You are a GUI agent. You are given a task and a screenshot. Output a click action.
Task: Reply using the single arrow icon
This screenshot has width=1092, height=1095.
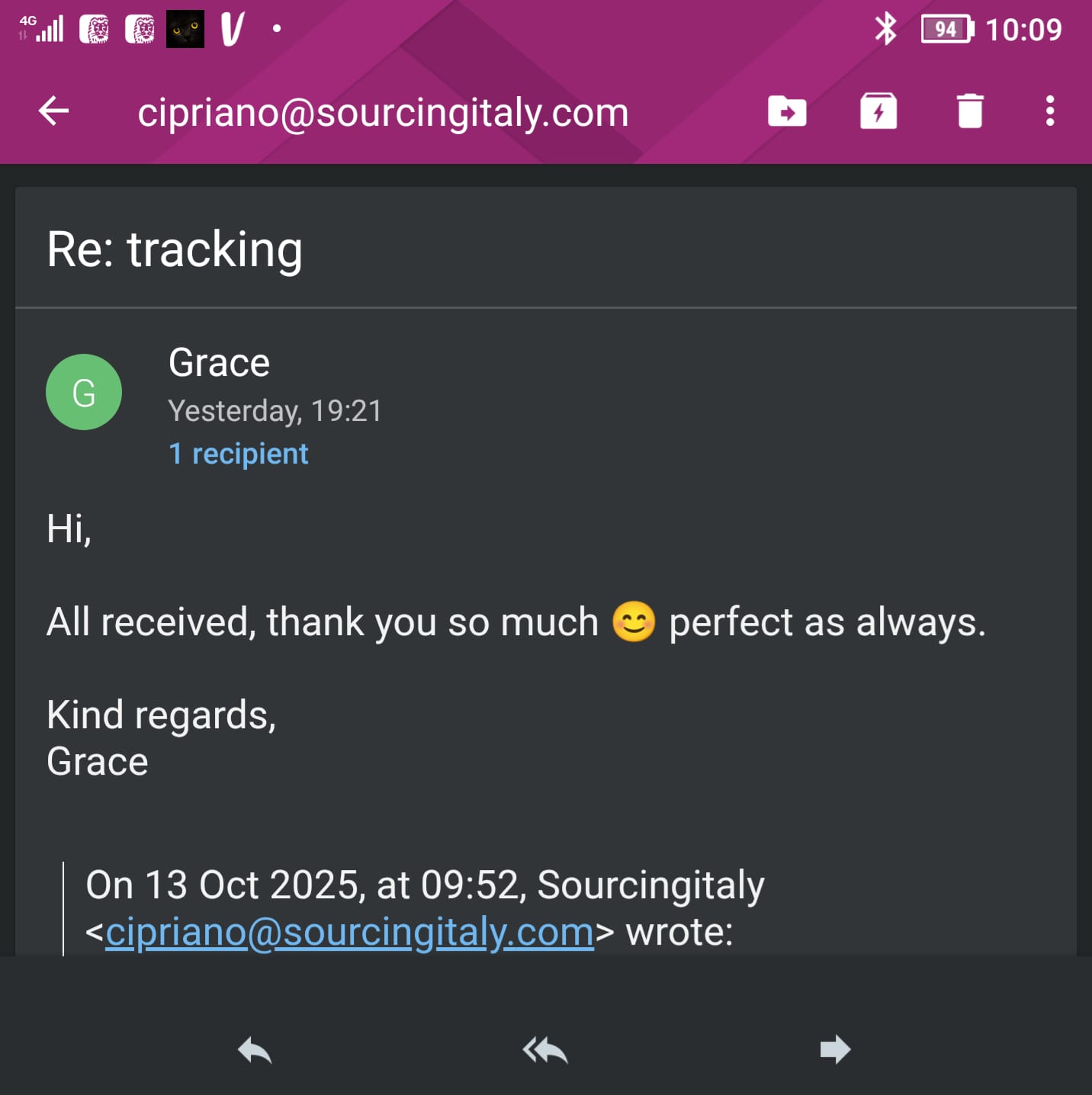coord(255,1050)
